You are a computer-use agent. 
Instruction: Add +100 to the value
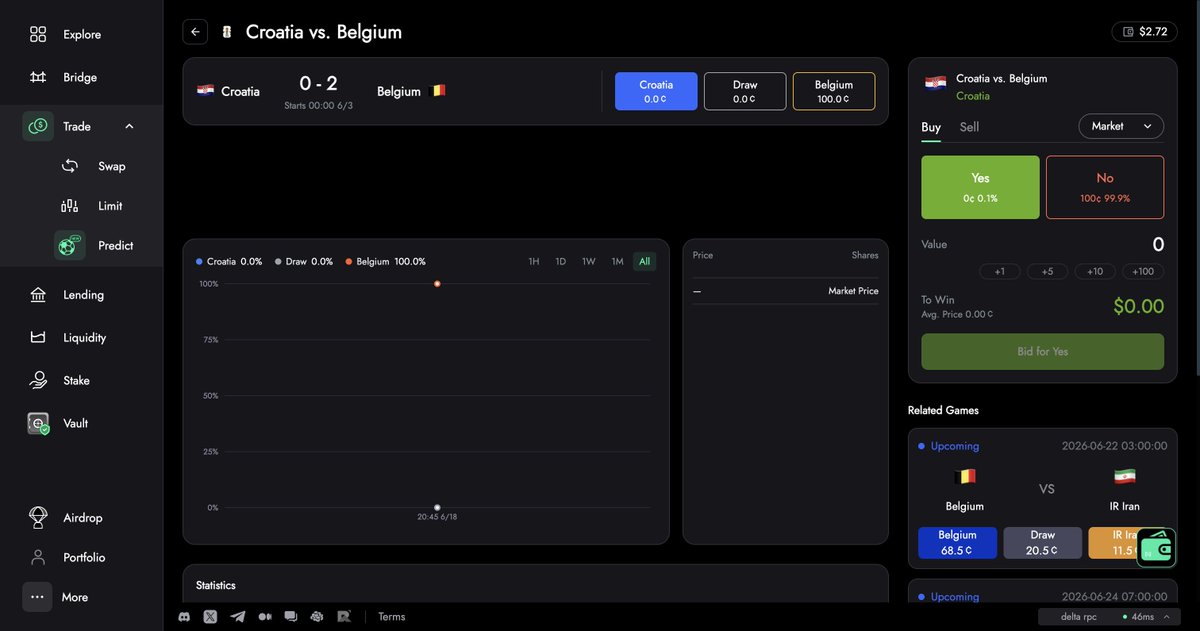[x=1143, y=271]
